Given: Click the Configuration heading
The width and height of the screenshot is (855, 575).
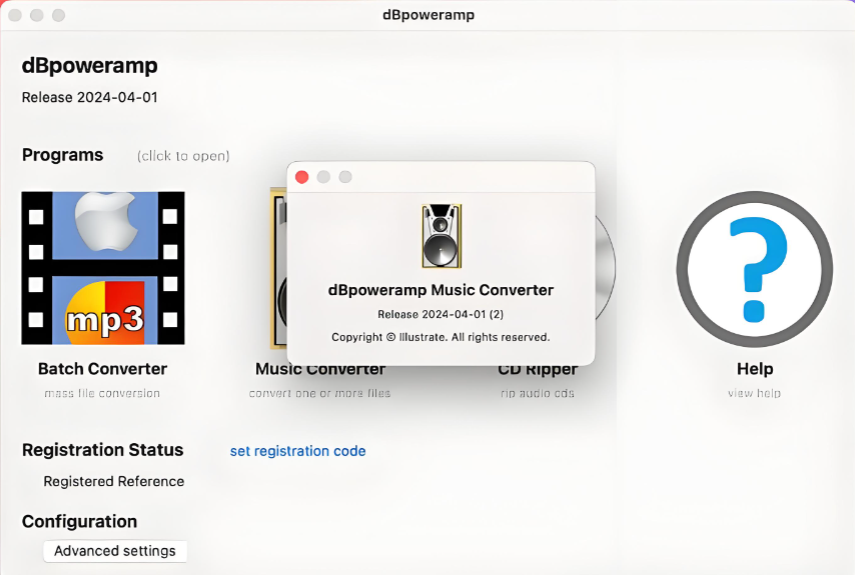Looking at the screenshot, I should 80,522.
